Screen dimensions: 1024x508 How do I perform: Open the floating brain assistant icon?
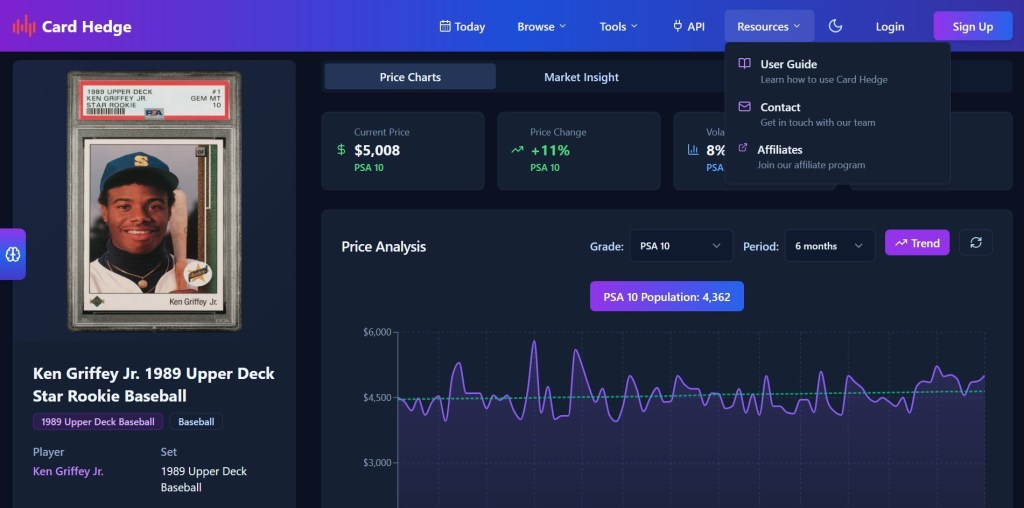tap(13, 254)
